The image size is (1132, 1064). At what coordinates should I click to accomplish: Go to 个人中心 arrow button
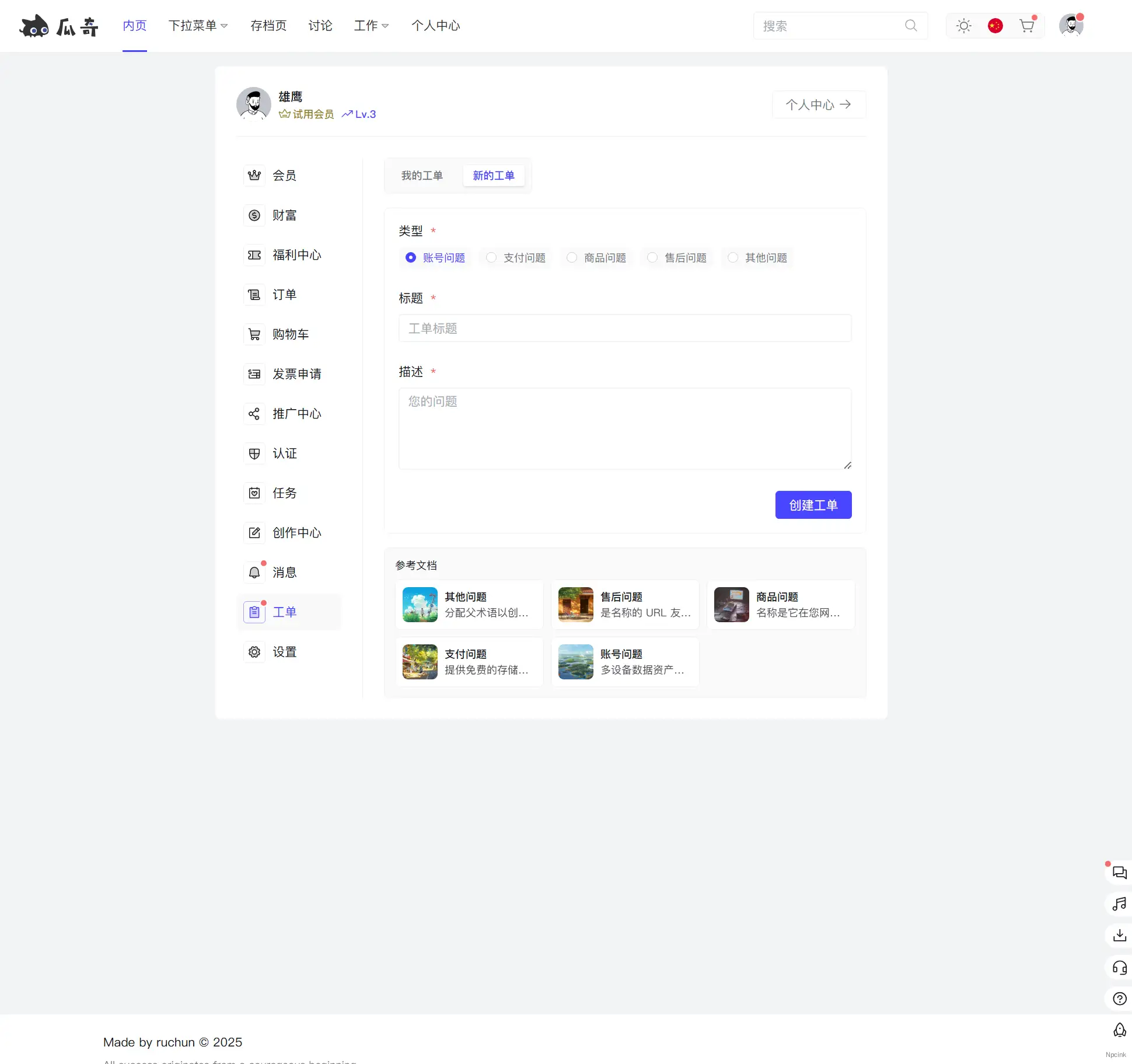pos(818,104)
